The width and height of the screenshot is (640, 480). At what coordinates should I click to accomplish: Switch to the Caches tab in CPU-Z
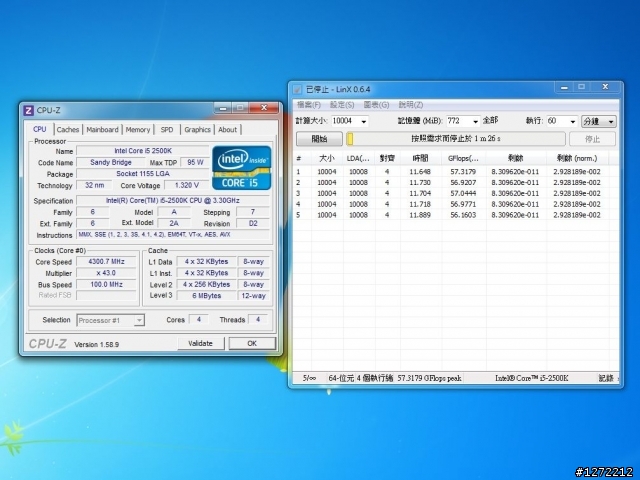click(68, 129)
